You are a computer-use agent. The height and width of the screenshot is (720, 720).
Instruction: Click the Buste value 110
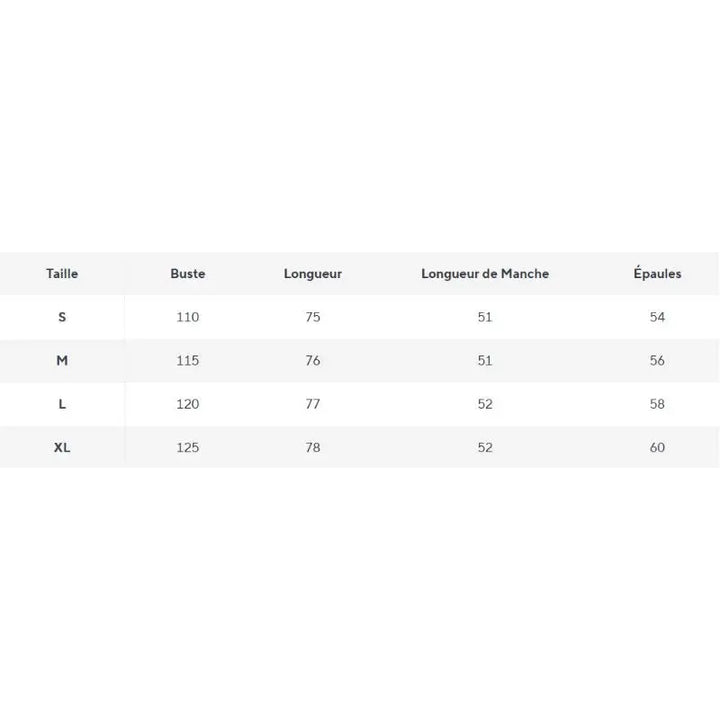coord(188,317)
